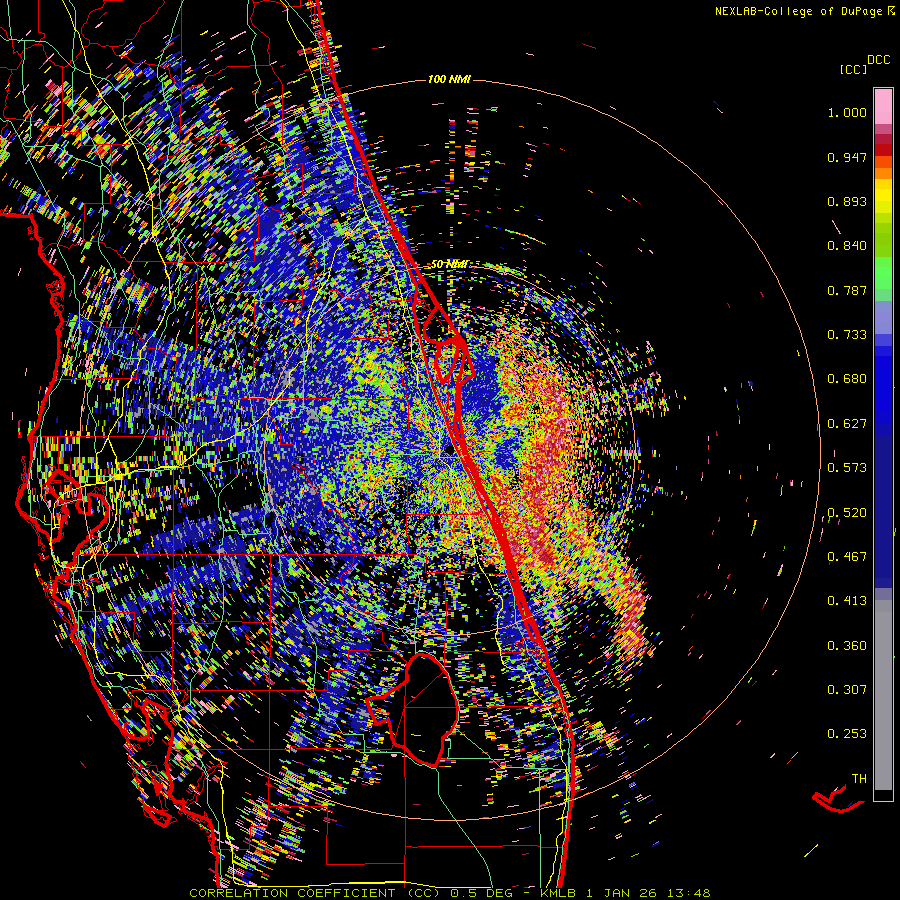The image size is (900, 900).
Task: Click the 0.520 scale value
Action: click(847, 513)
